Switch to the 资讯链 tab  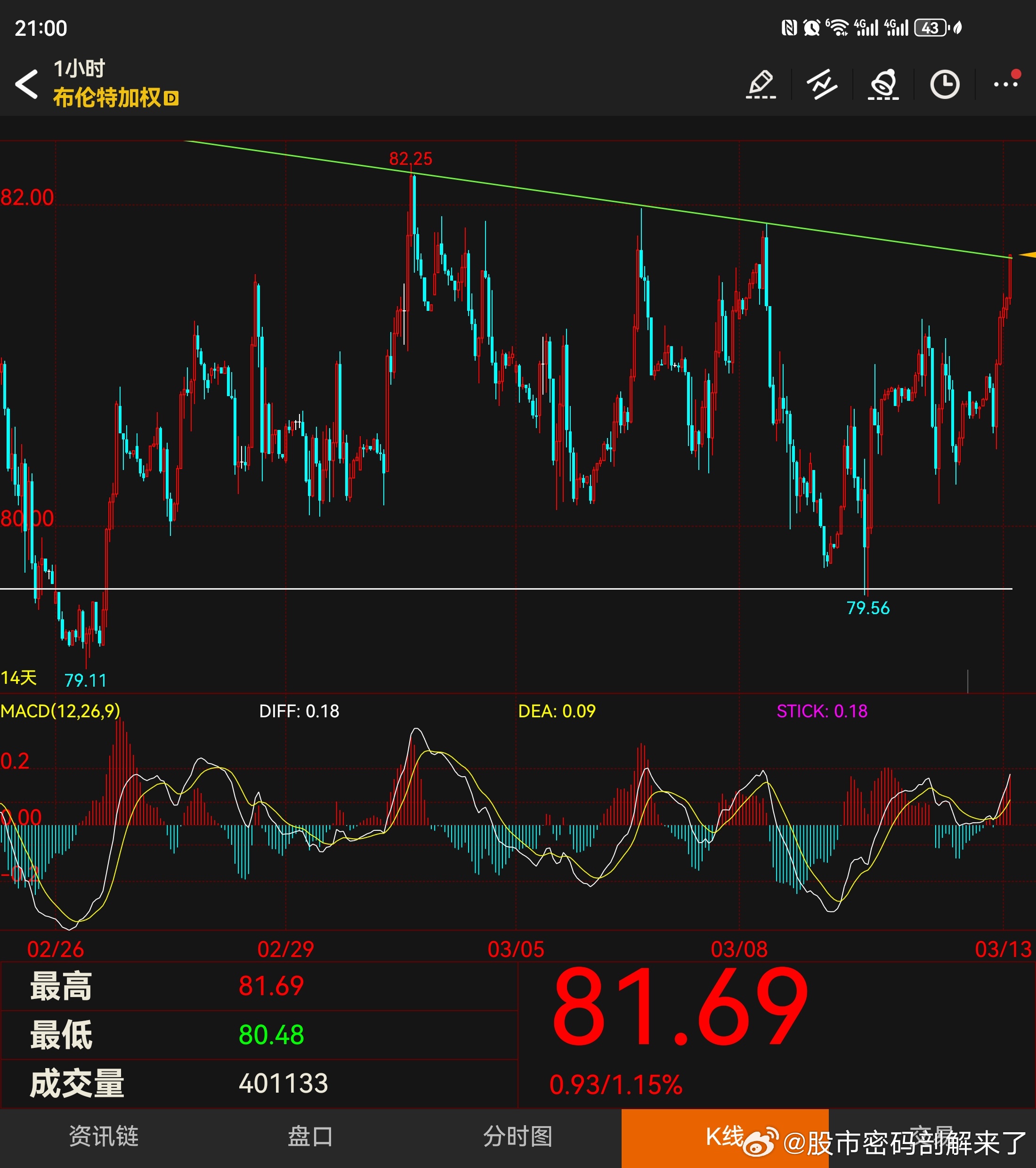pyautogui.click(x=104, y=1136)
